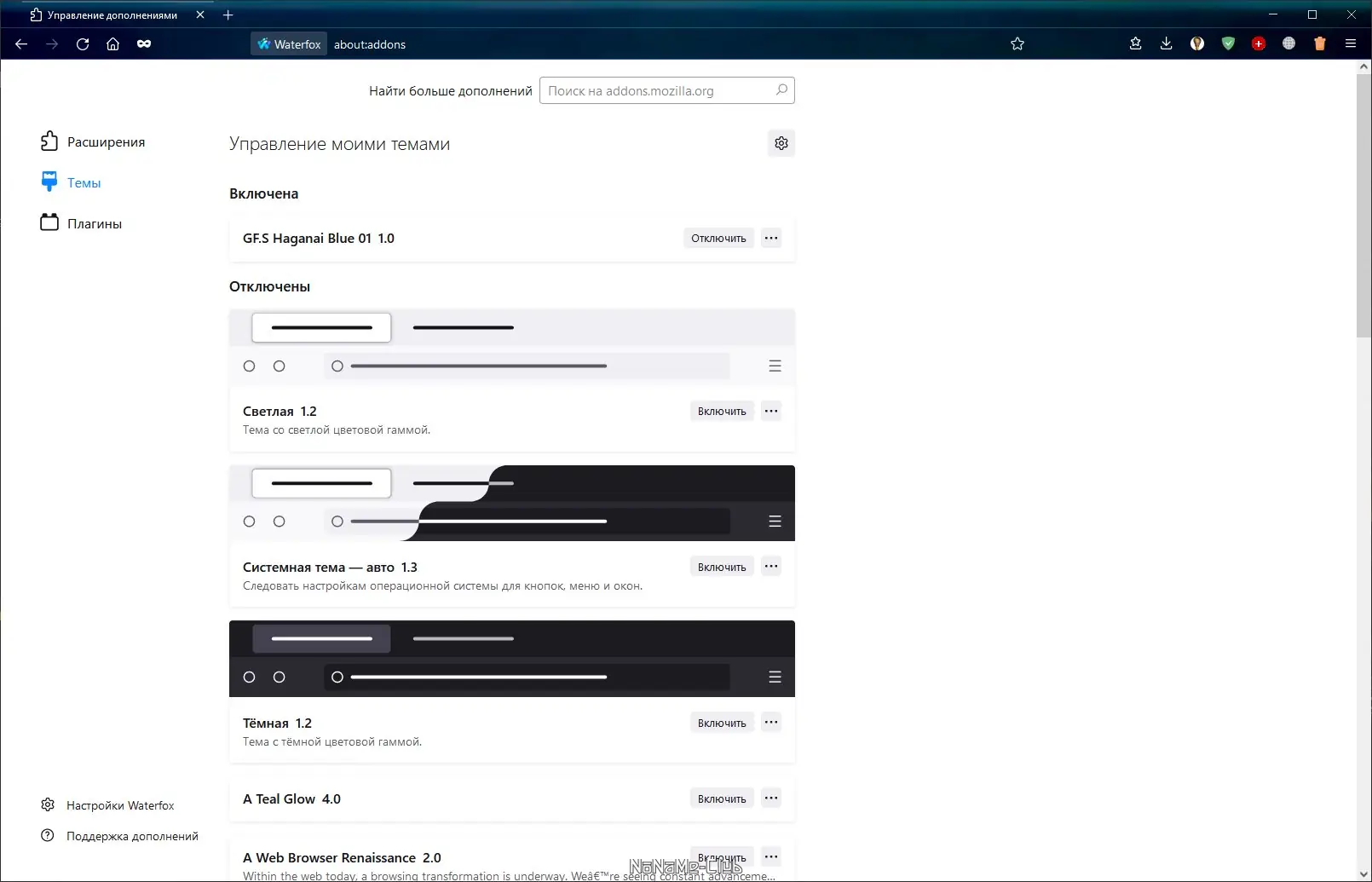This screenshot has width=1372, height=882.
Task: Click the Отключены section heading
Action: [x=269, y=286]
